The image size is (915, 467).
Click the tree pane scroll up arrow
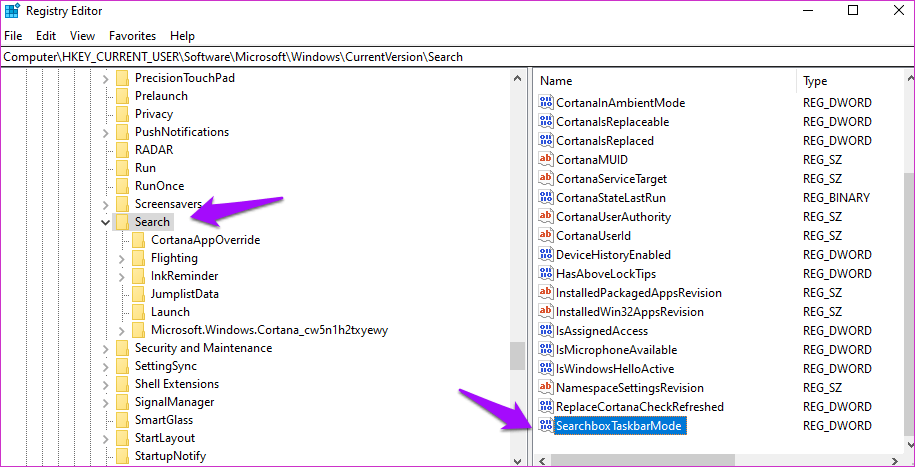click(x=517, y=77)
